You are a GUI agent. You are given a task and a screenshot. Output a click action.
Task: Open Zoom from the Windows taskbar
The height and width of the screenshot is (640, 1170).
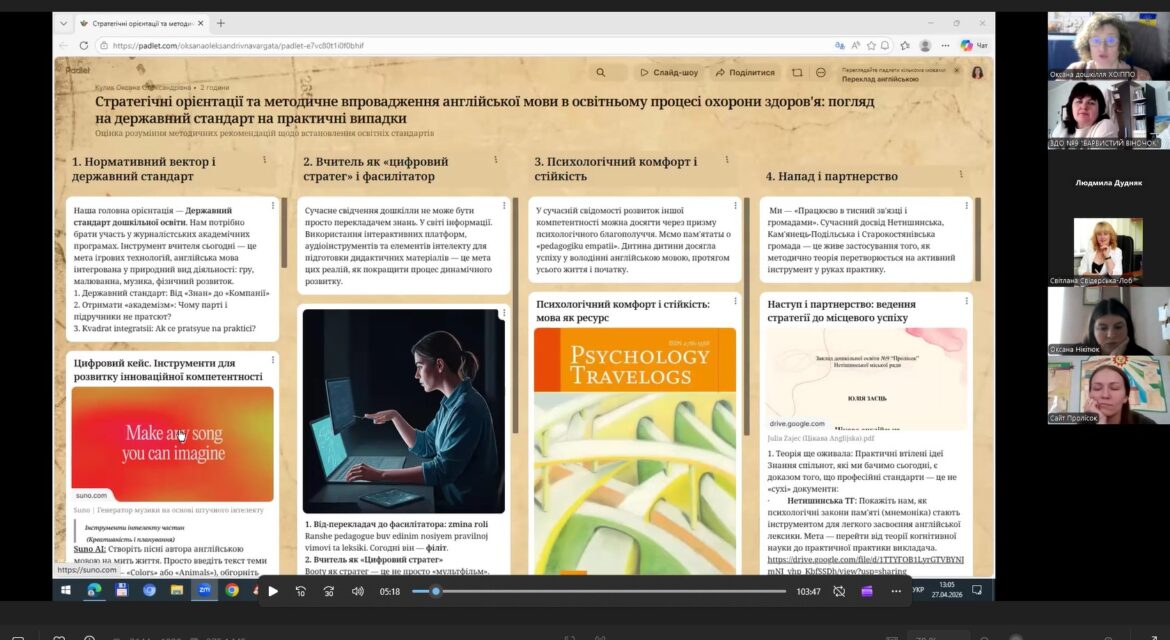pos(204,590)
